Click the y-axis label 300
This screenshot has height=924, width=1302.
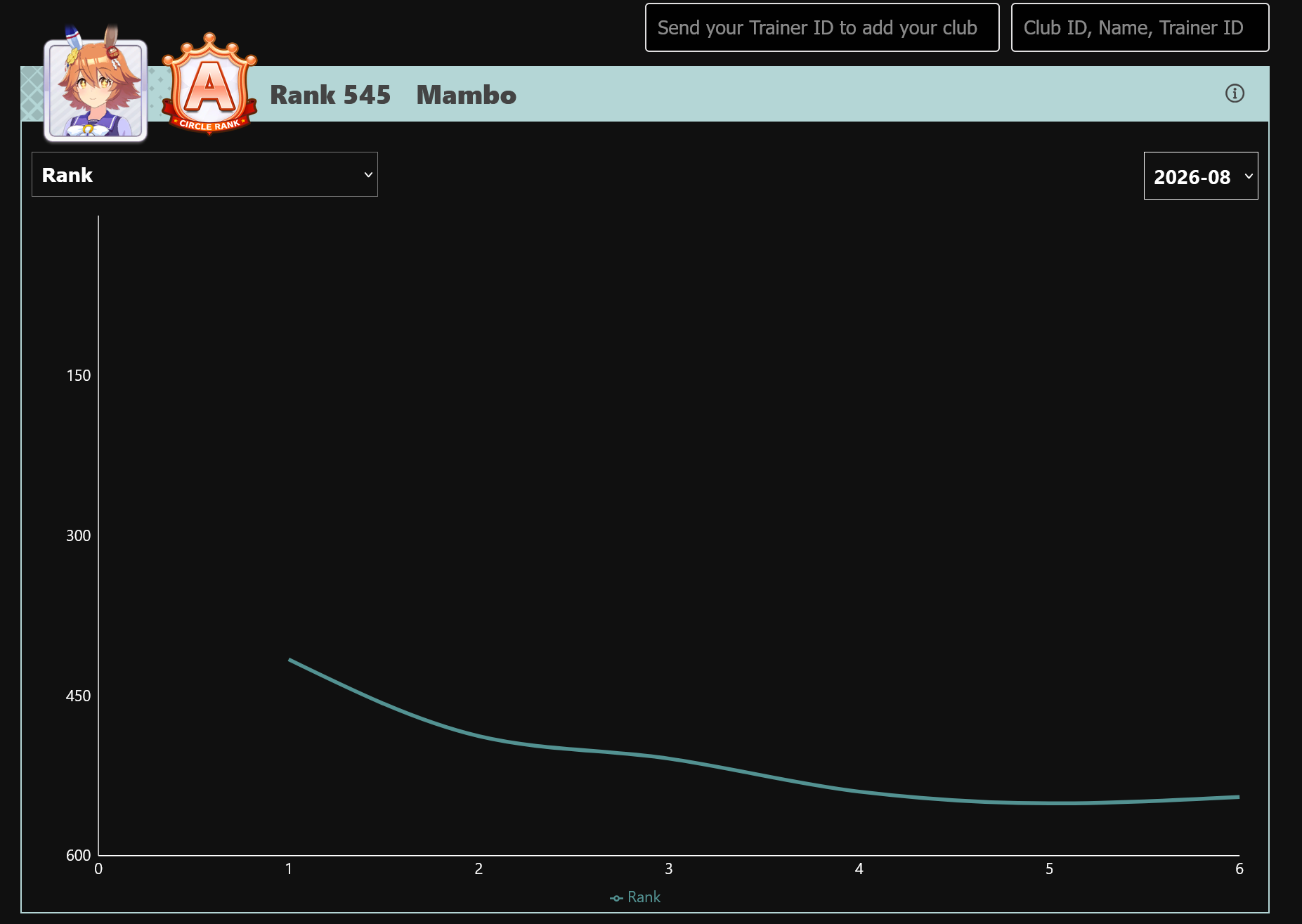pyautogui.click(x=79, y=535)
